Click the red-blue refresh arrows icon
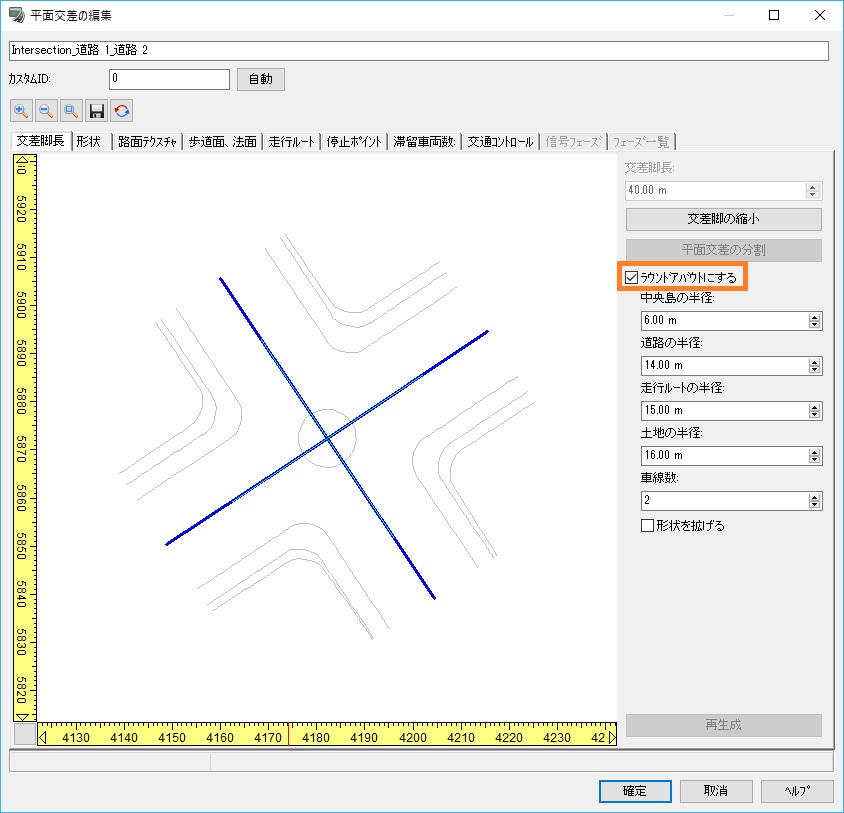 tap(122, 111)
